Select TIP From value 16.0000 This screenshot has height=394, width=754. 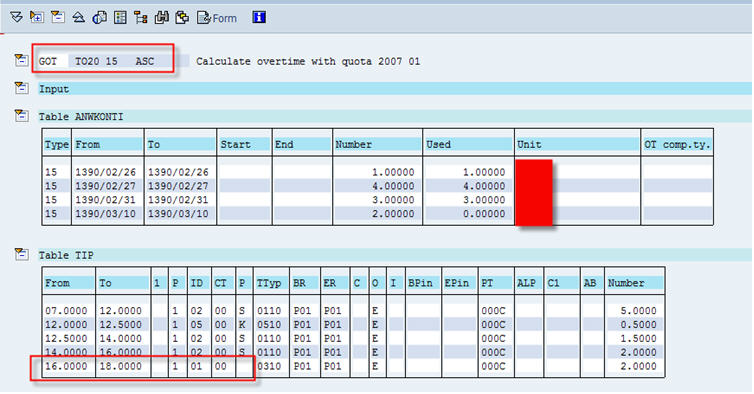pos(66,367)
